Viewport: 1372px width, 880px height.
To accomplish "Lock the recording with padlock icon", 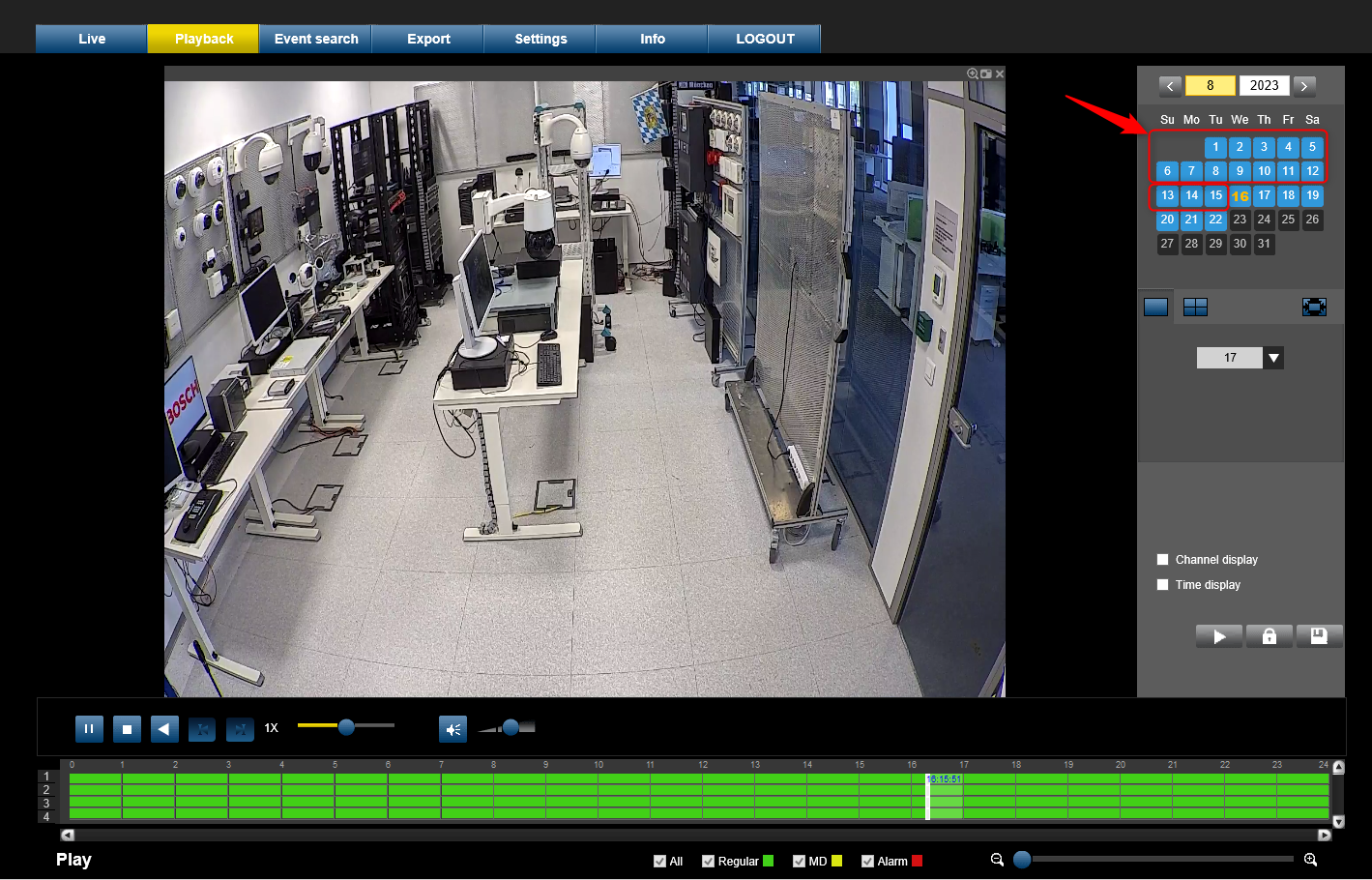I will [1270, 636].
